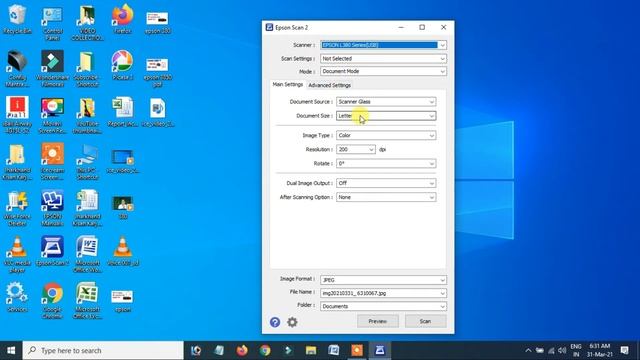Viewport: 640px width, 360px height.
Task: Open Wise Force Deleter desktop shortcut
Action: 17,208
